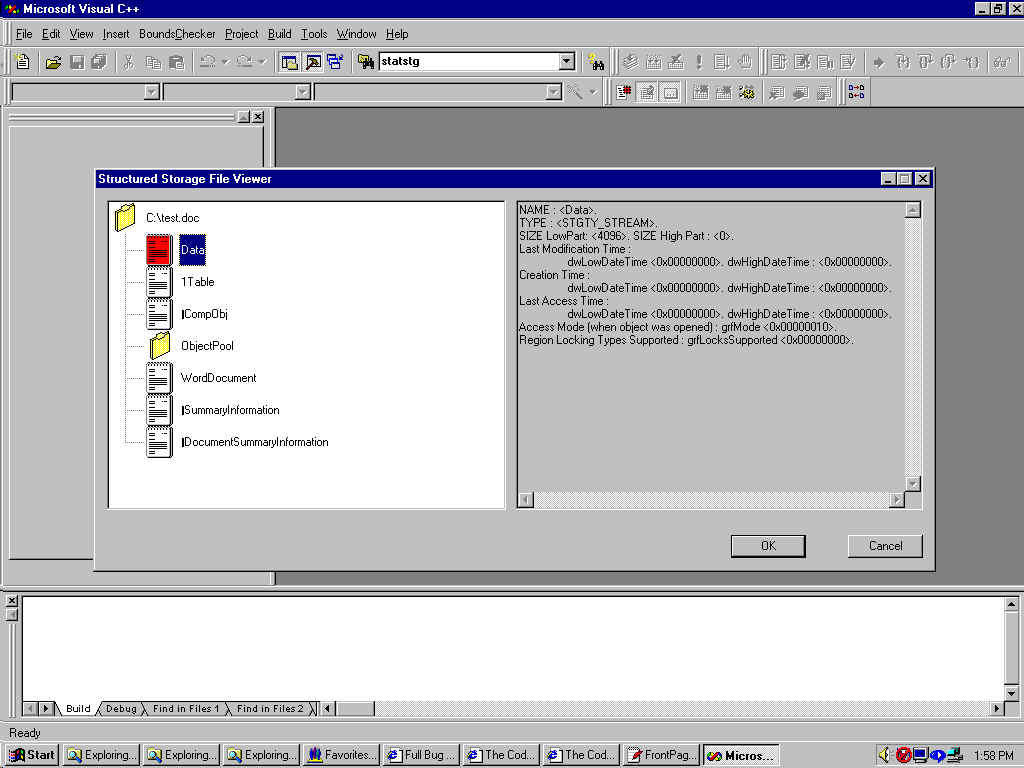
Task: Open the first WizardBar class dropdown
Action: [x=152, y=92]
